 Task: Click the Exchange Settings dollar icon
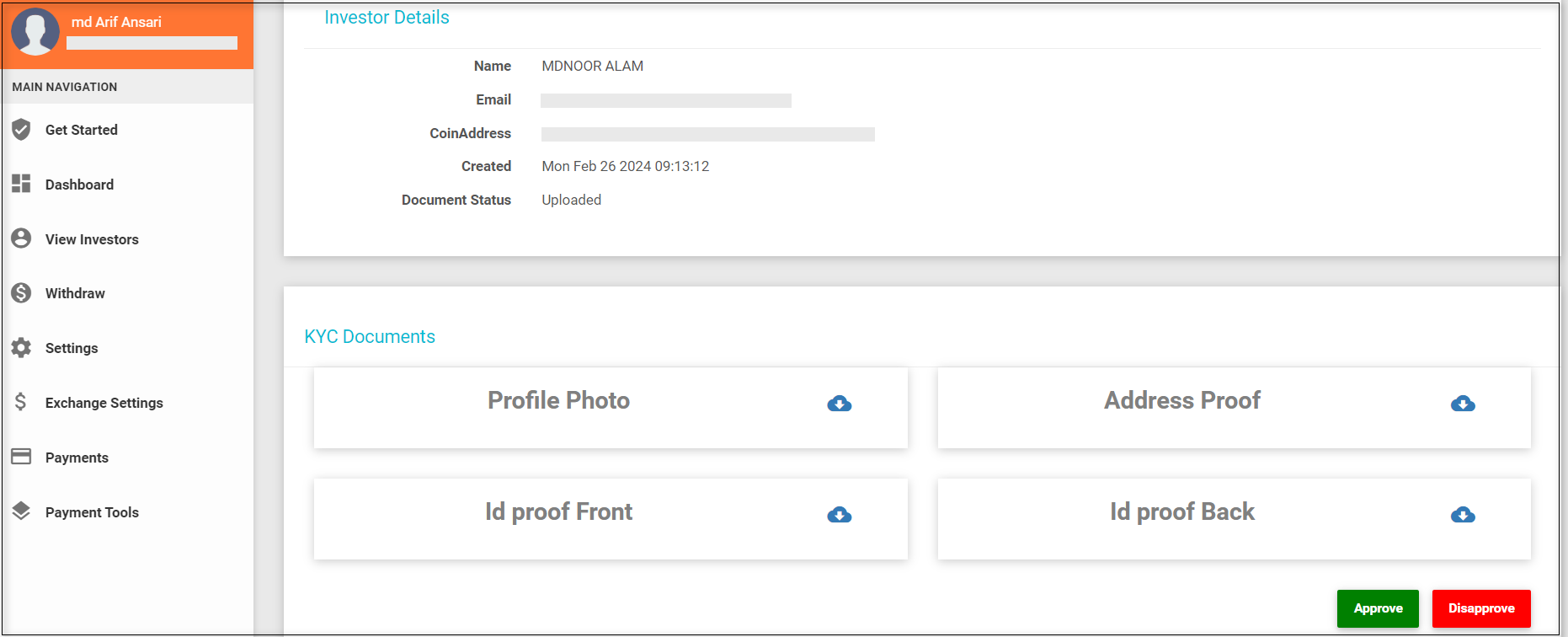[x=21, y=402]
